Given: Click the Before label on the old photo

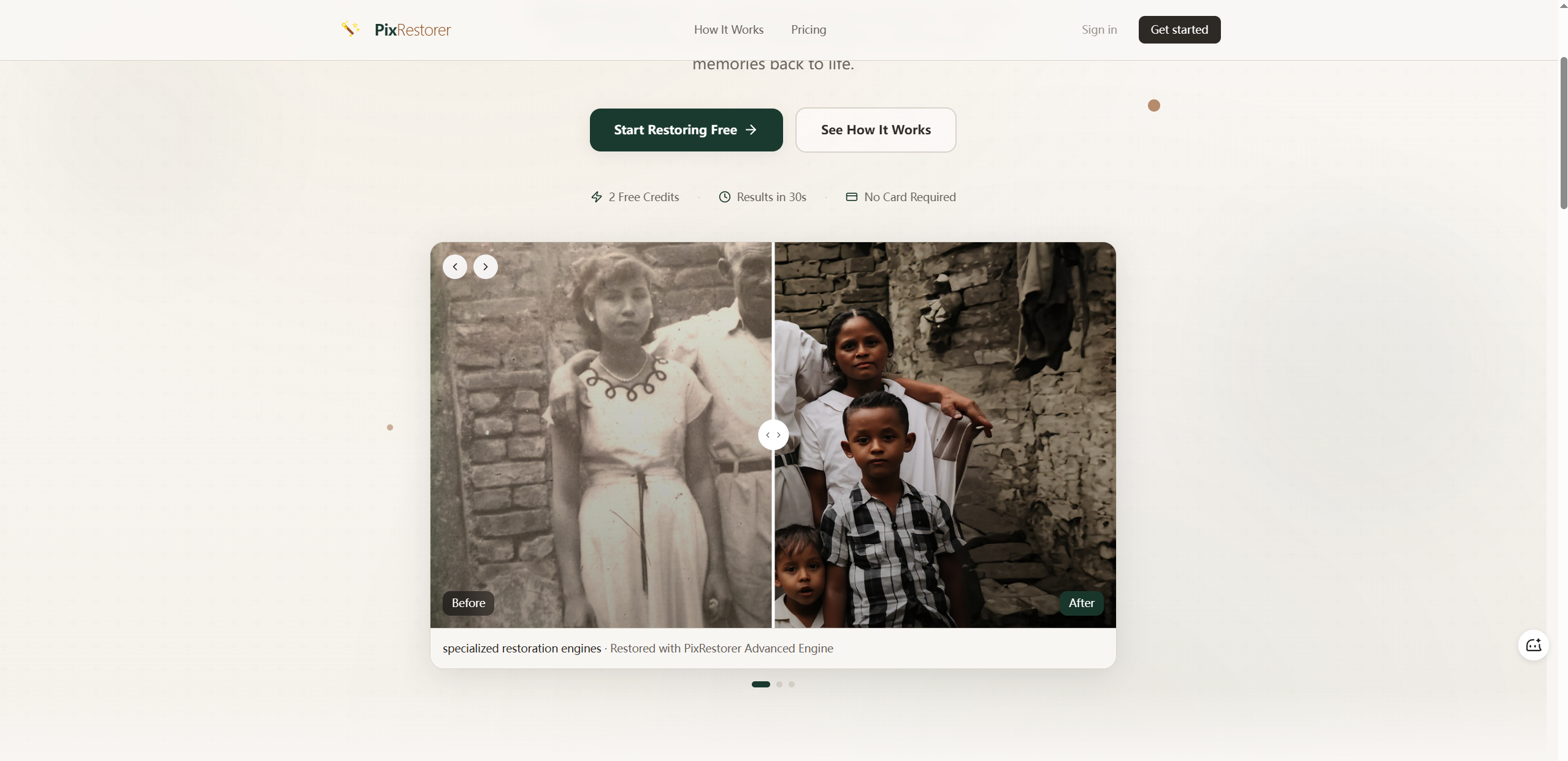Looking at the screenshot, I should 468,603.
